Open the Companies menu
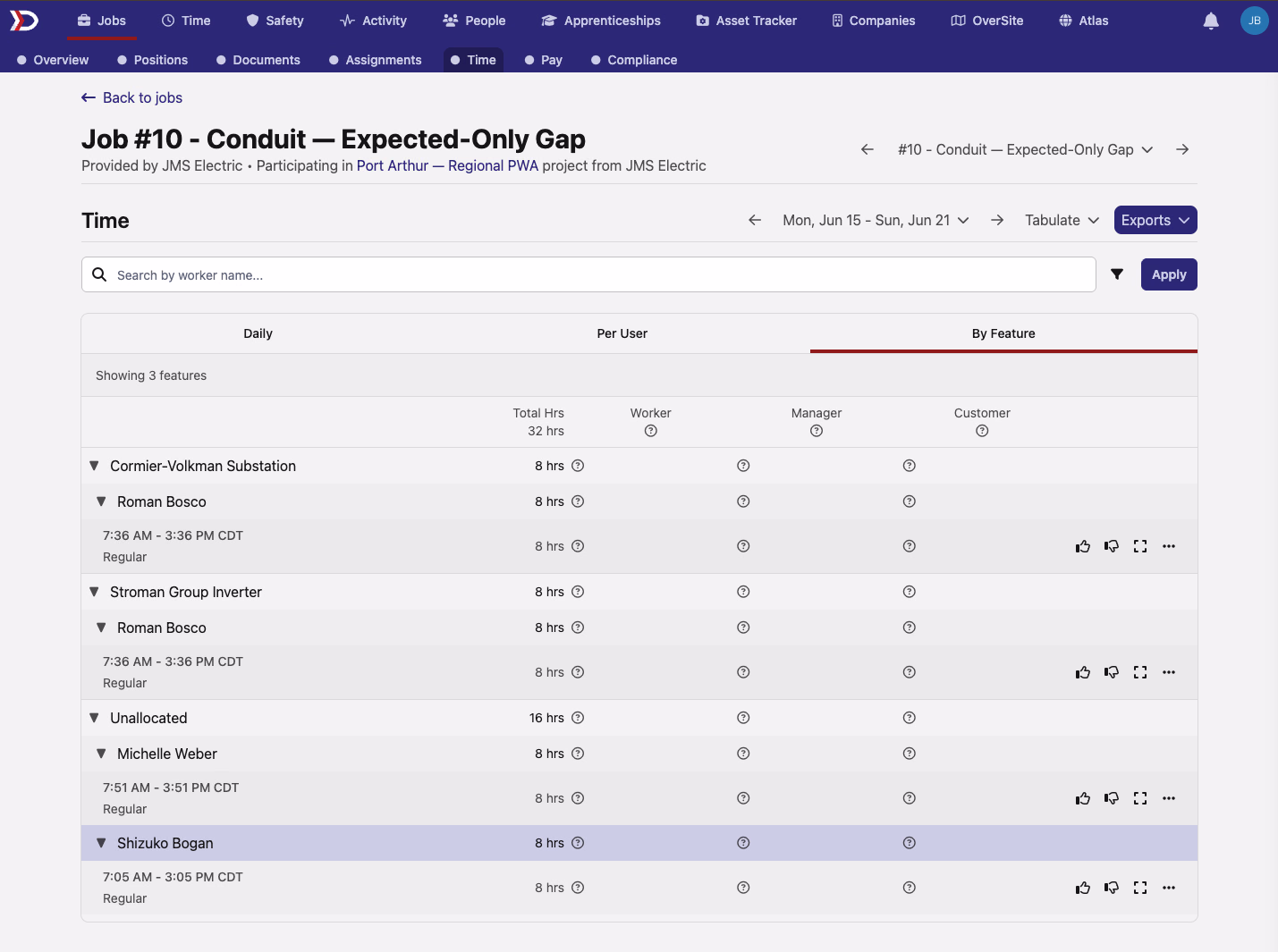This screenshot has height=952, width=1278. [873, 21]
